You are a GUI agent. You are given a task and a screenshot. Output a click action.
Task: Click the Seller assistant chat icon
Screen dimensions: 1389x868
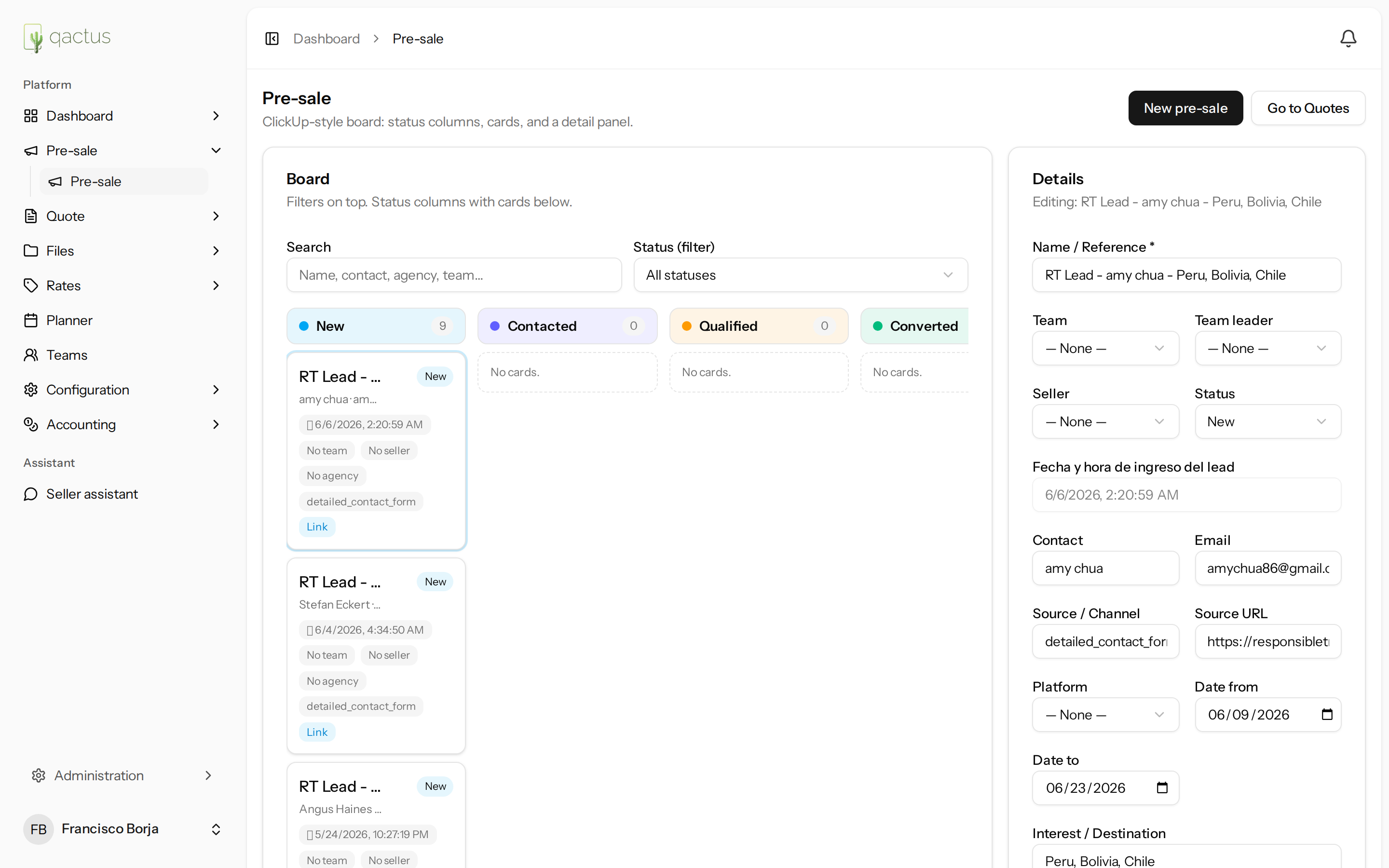point(31,494)
